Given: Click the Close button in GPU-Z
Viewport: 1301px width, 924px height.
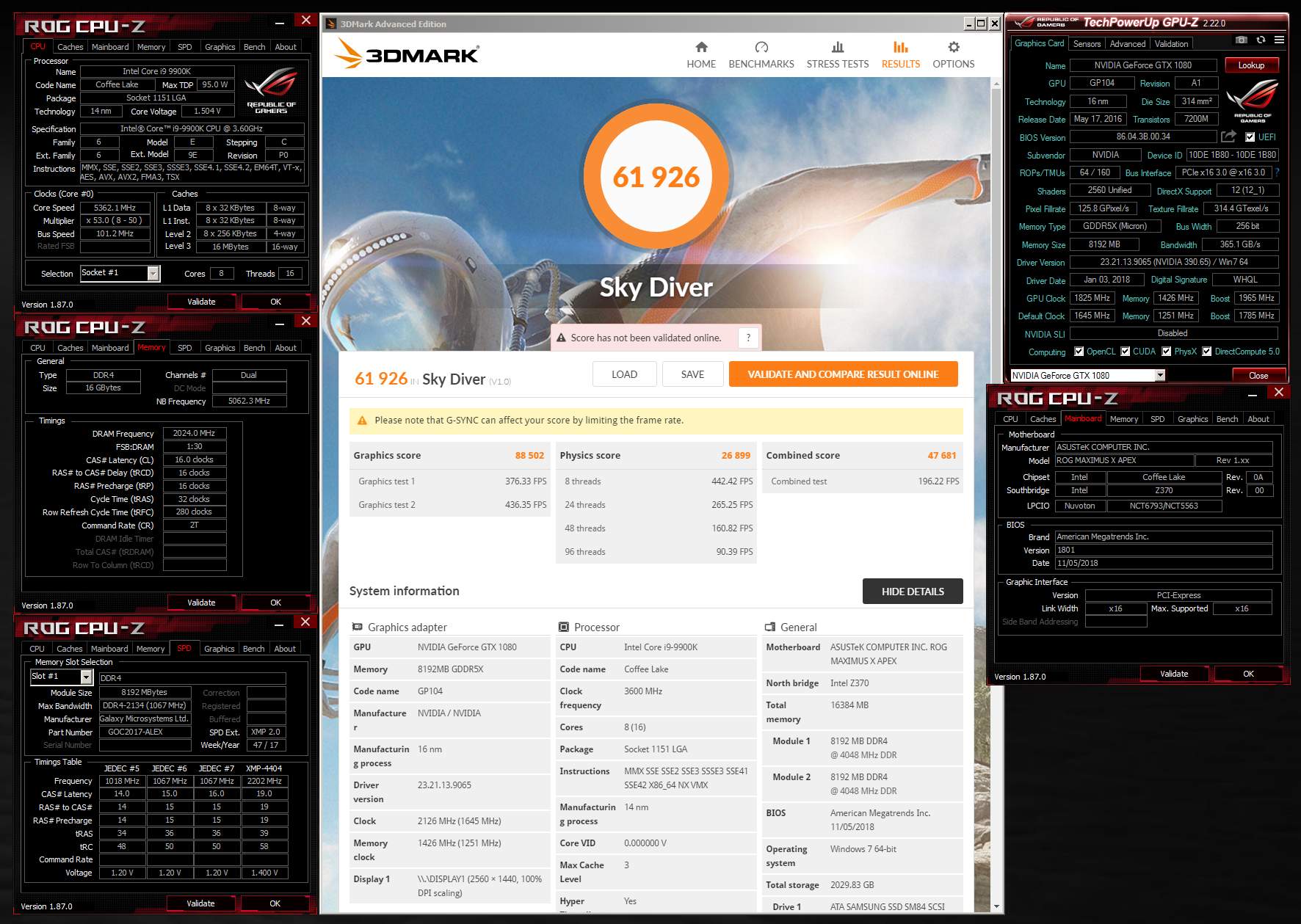Looking at the screenshot, I should pos(1258,375).
